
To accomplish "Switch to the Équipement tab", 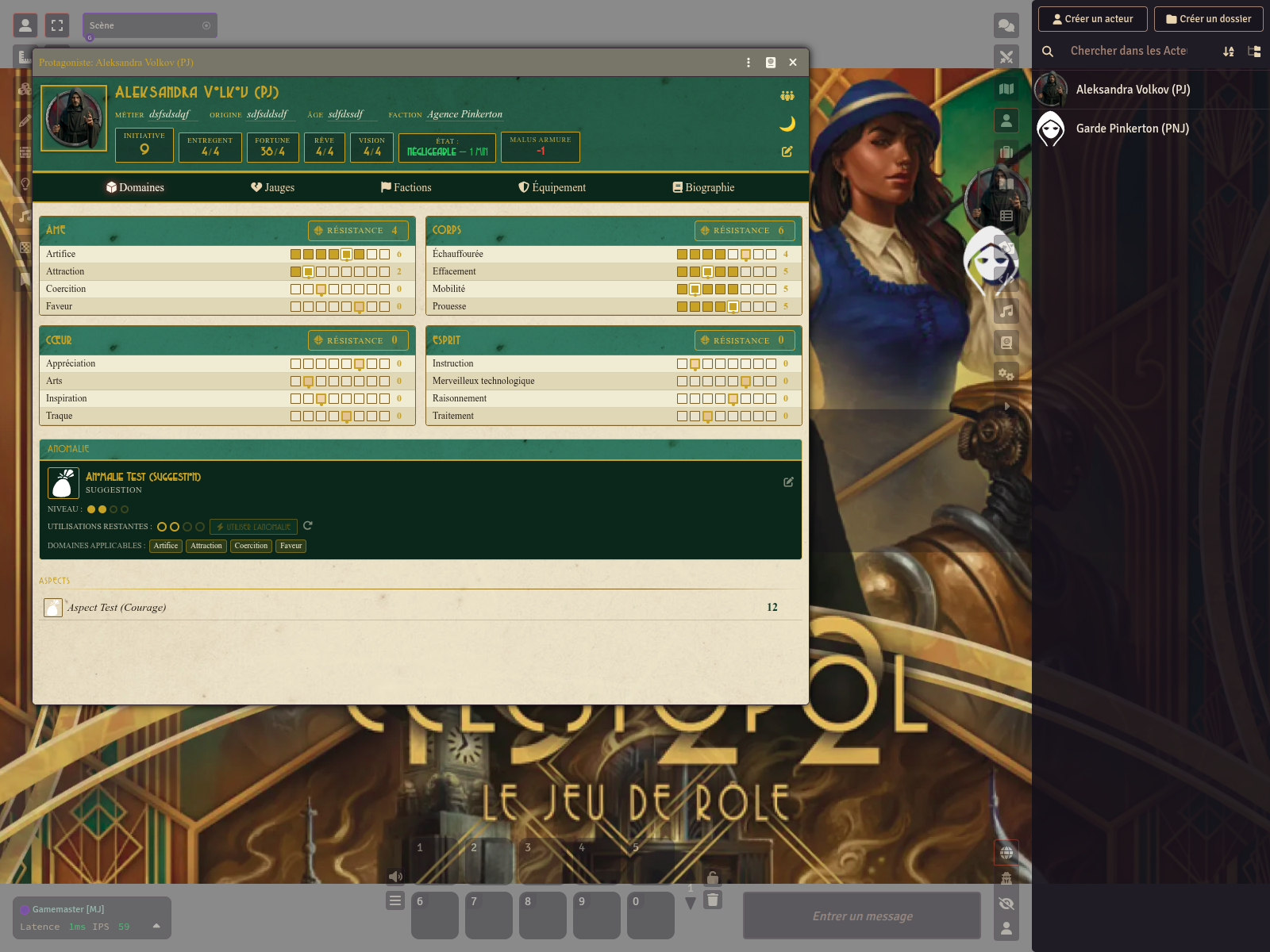I will [x=552, y=187].
